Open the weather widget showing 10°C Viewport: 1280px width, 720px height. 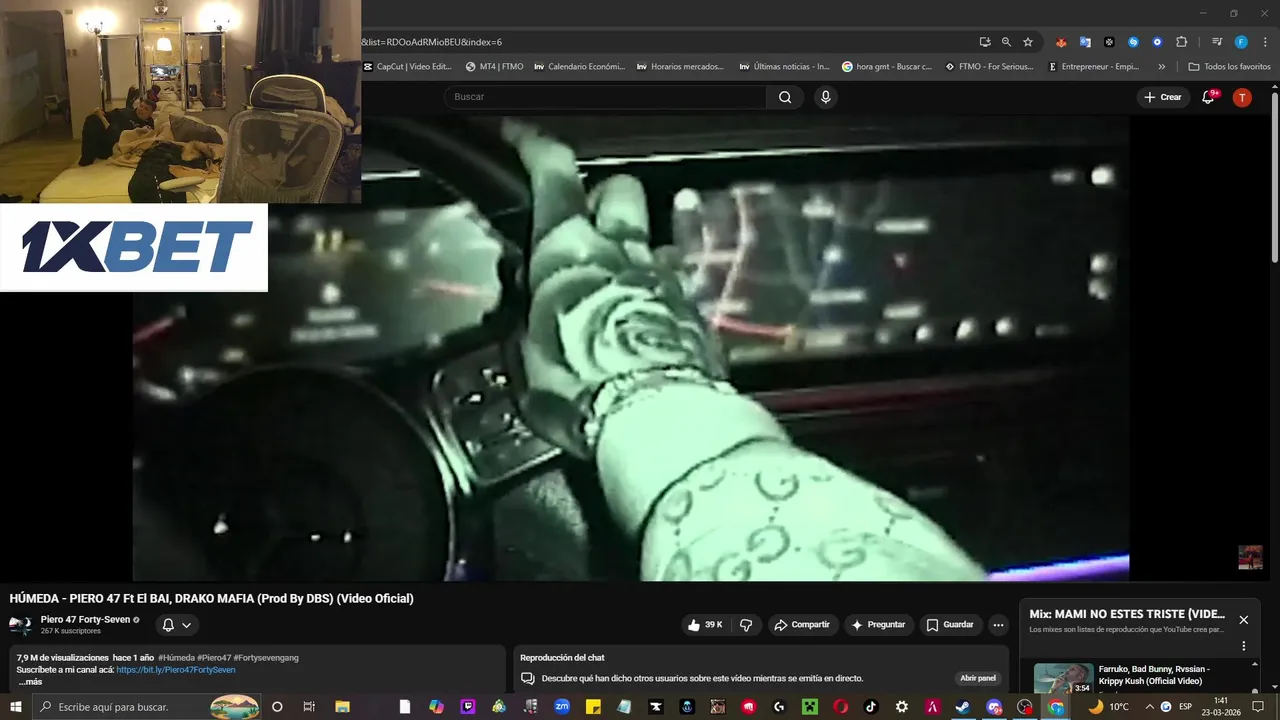click(1108, 707)
